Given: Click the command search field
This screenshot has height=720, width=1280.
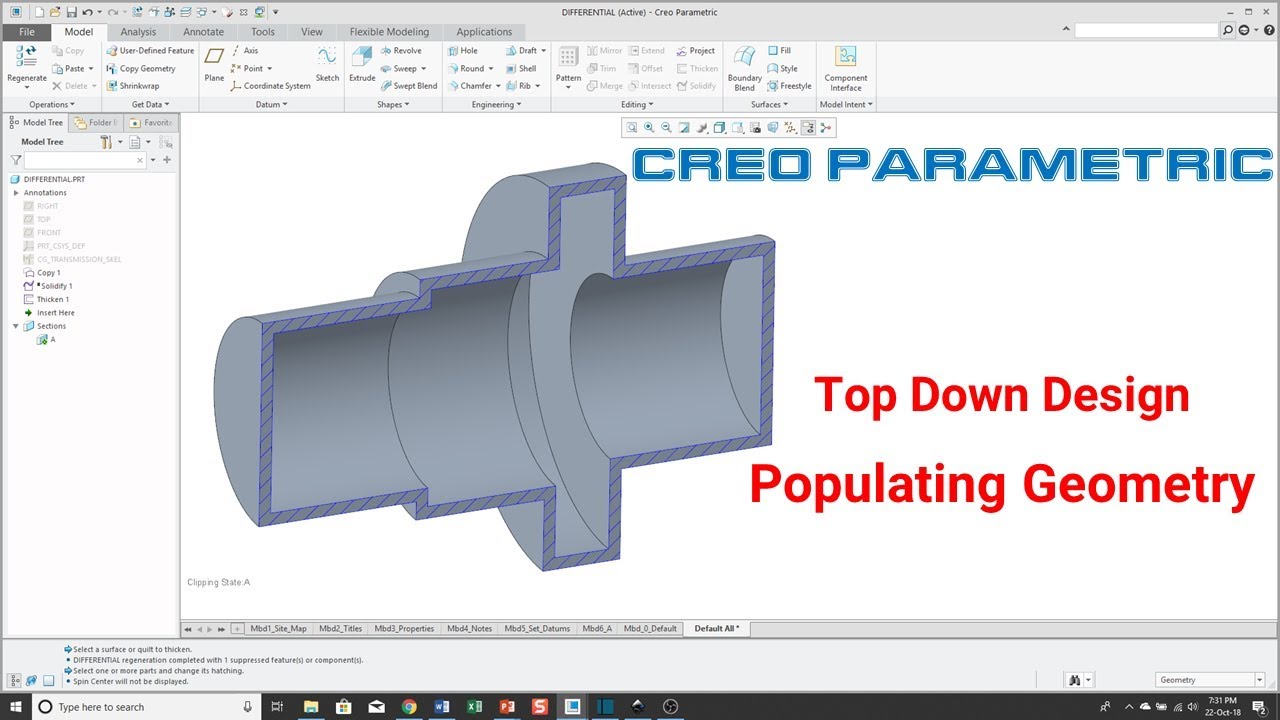Looking at the screenshot, I should [1146, 31].
